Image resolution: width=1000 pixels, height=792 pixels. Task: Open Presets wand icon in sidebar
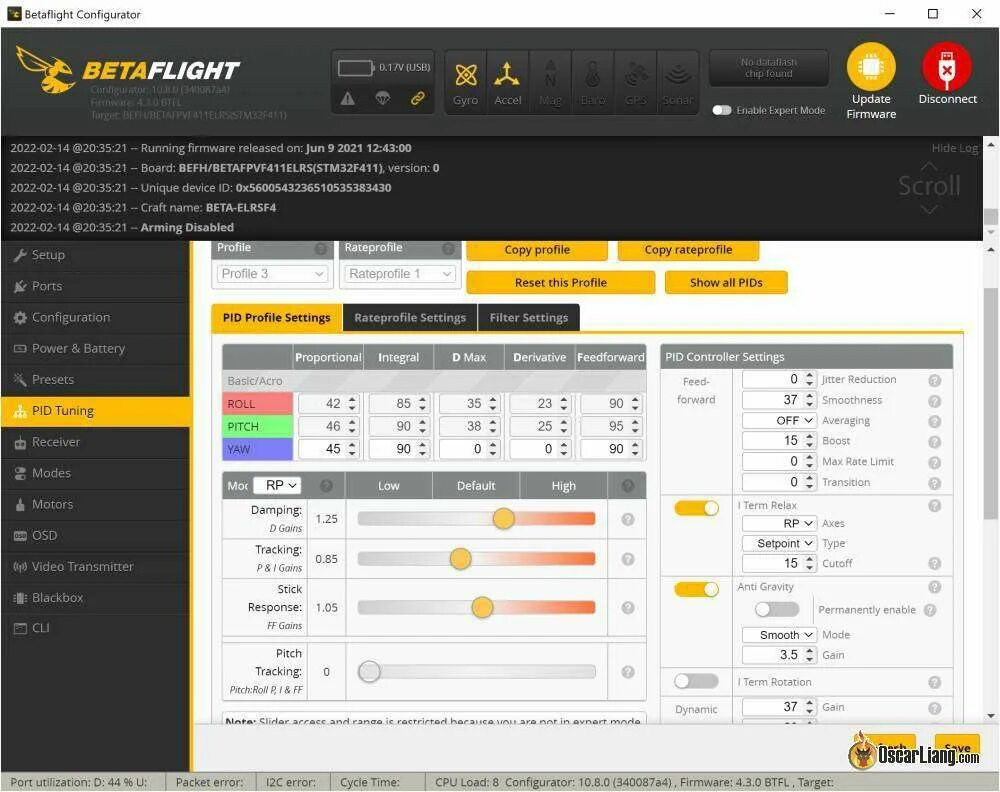coord(20,379)
